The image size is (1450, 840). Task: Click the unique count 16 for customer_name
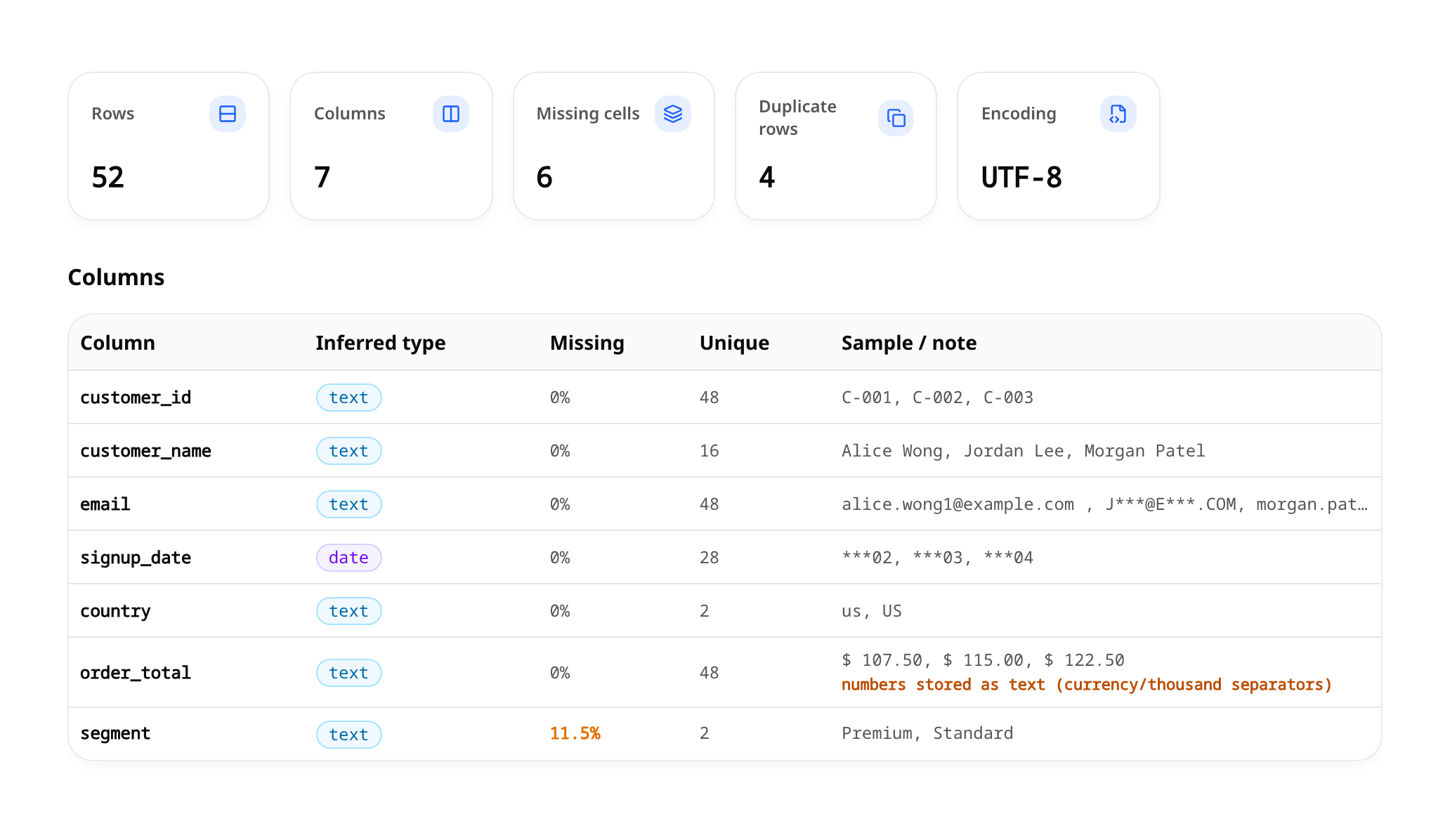click(710, 451)
